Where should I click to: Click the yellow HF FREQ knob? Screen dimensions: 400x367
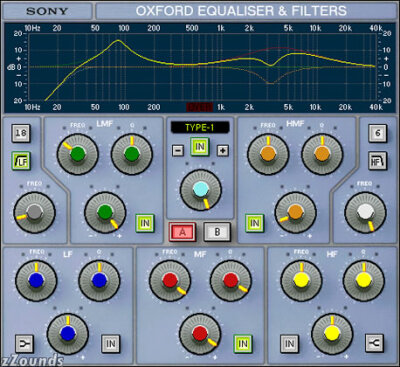(301, 281)
